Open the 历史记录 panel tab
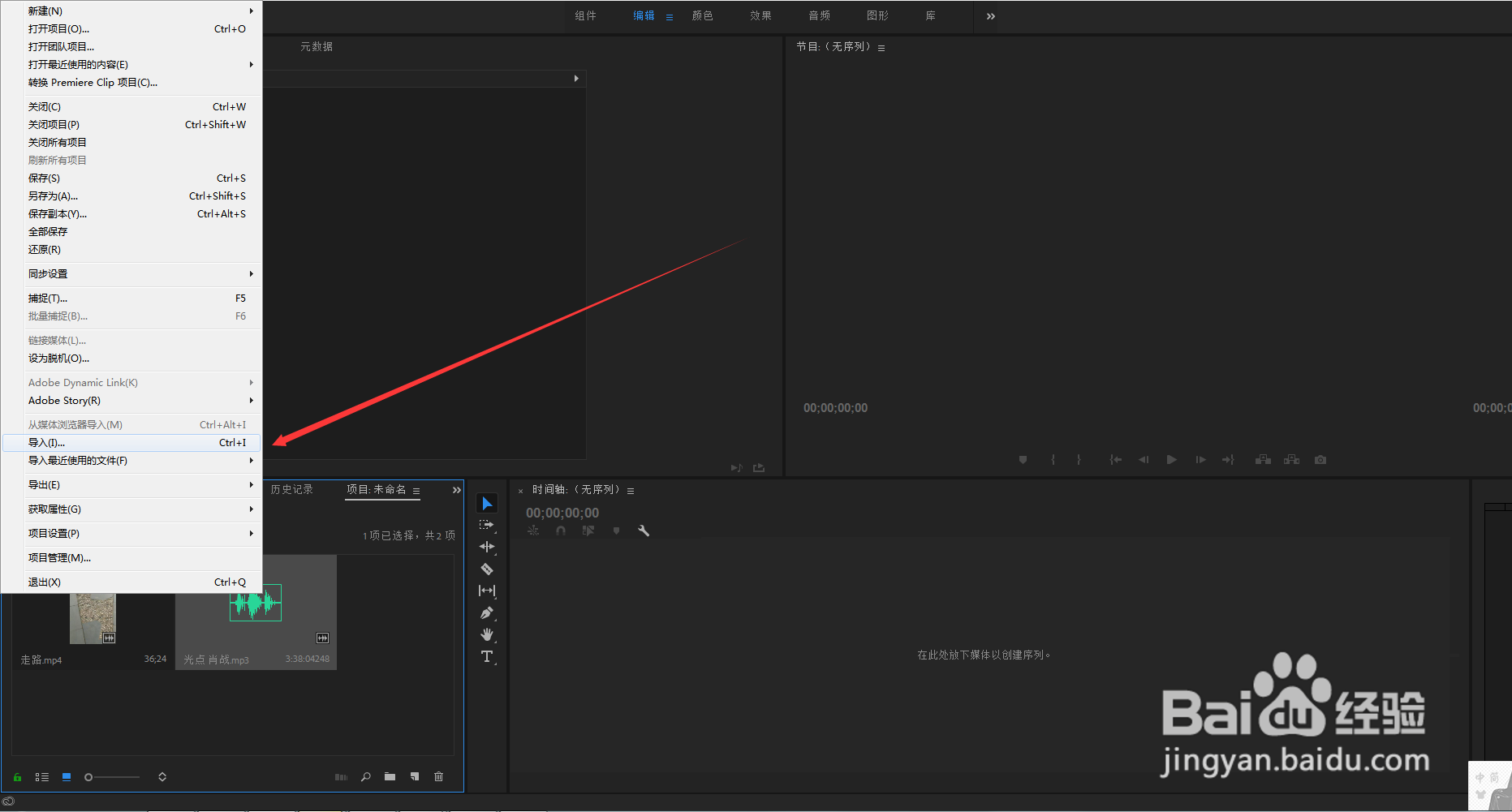Viewport: 1512px width, 812px height. pyautogui.click(x=292, y=490)
